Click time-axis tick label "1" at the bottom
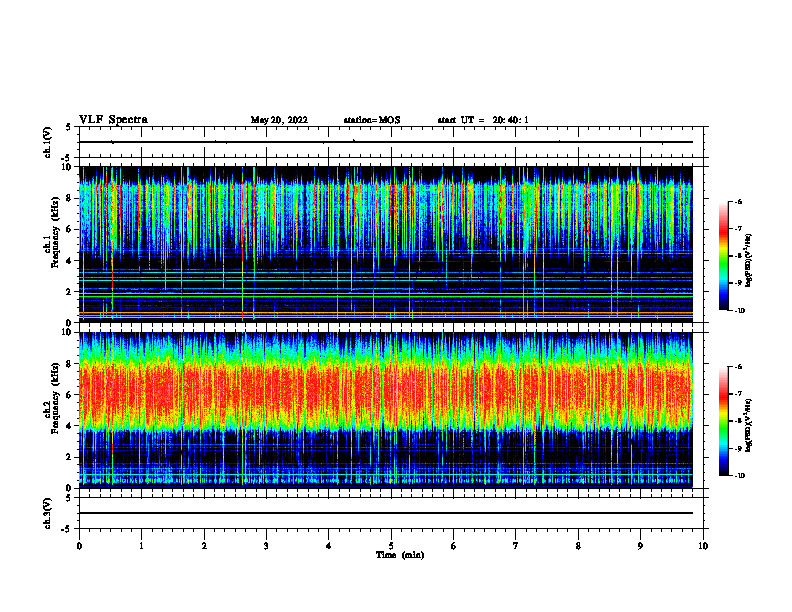Viewport: 792px width, 612px height. 141,546
